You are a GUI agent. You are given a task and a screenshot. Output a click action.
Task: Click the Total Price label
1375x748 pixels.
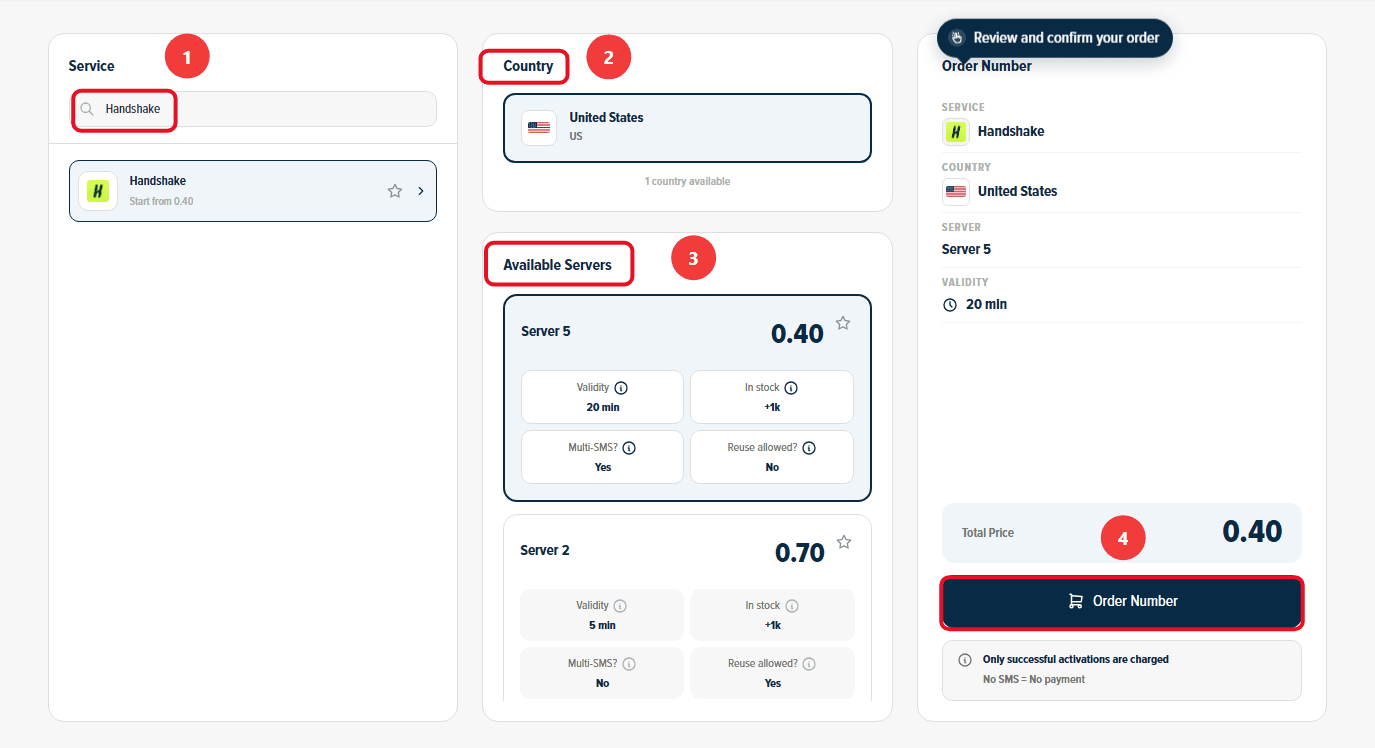[x=988, y=533]
